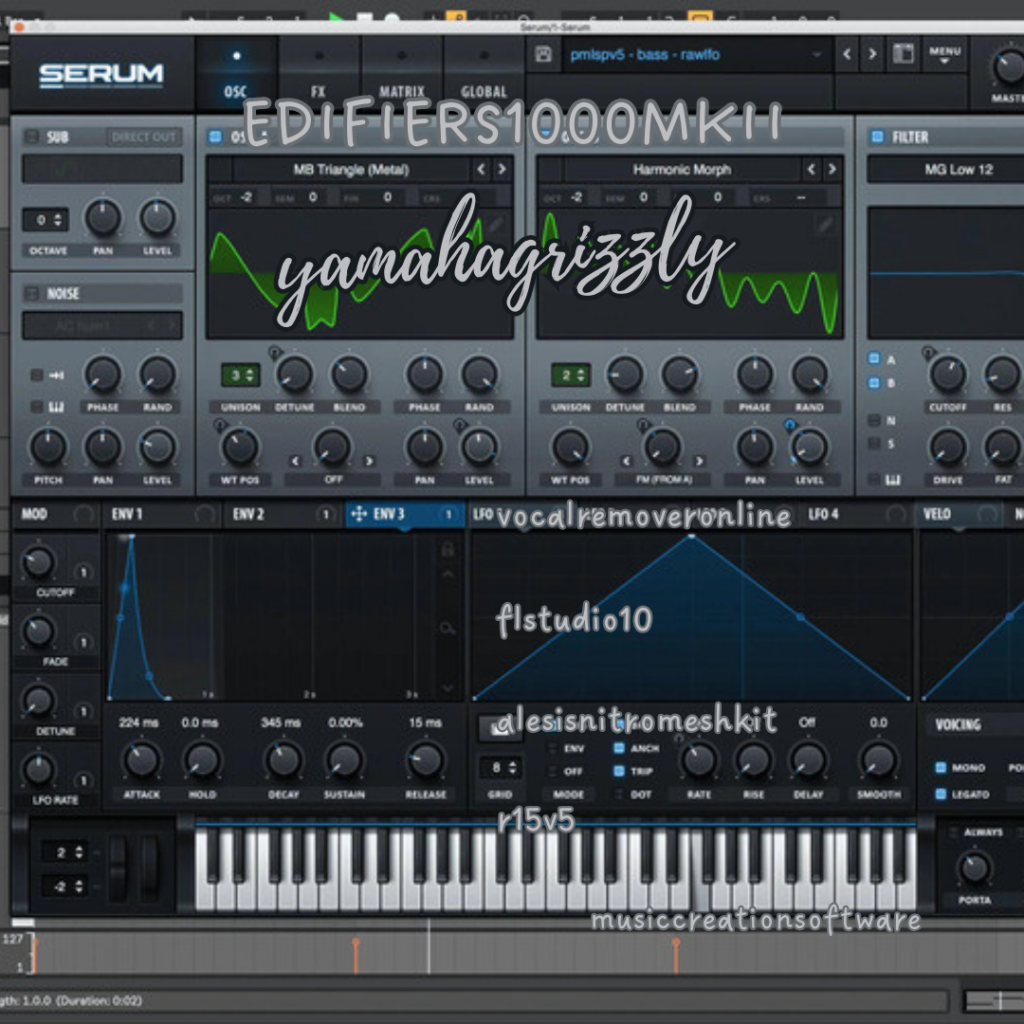Enable the NOISE oscillator

point(31,293)
